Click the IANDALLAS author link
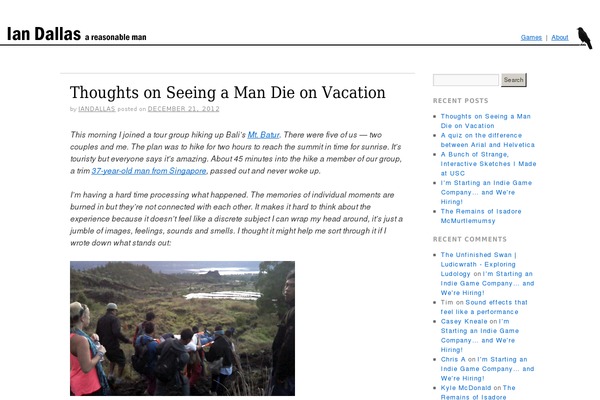 (97, 109)
